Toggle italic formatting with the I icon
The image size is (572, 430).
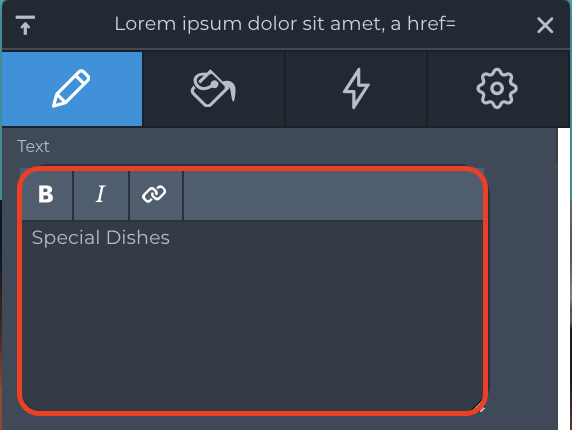(101, 194)
